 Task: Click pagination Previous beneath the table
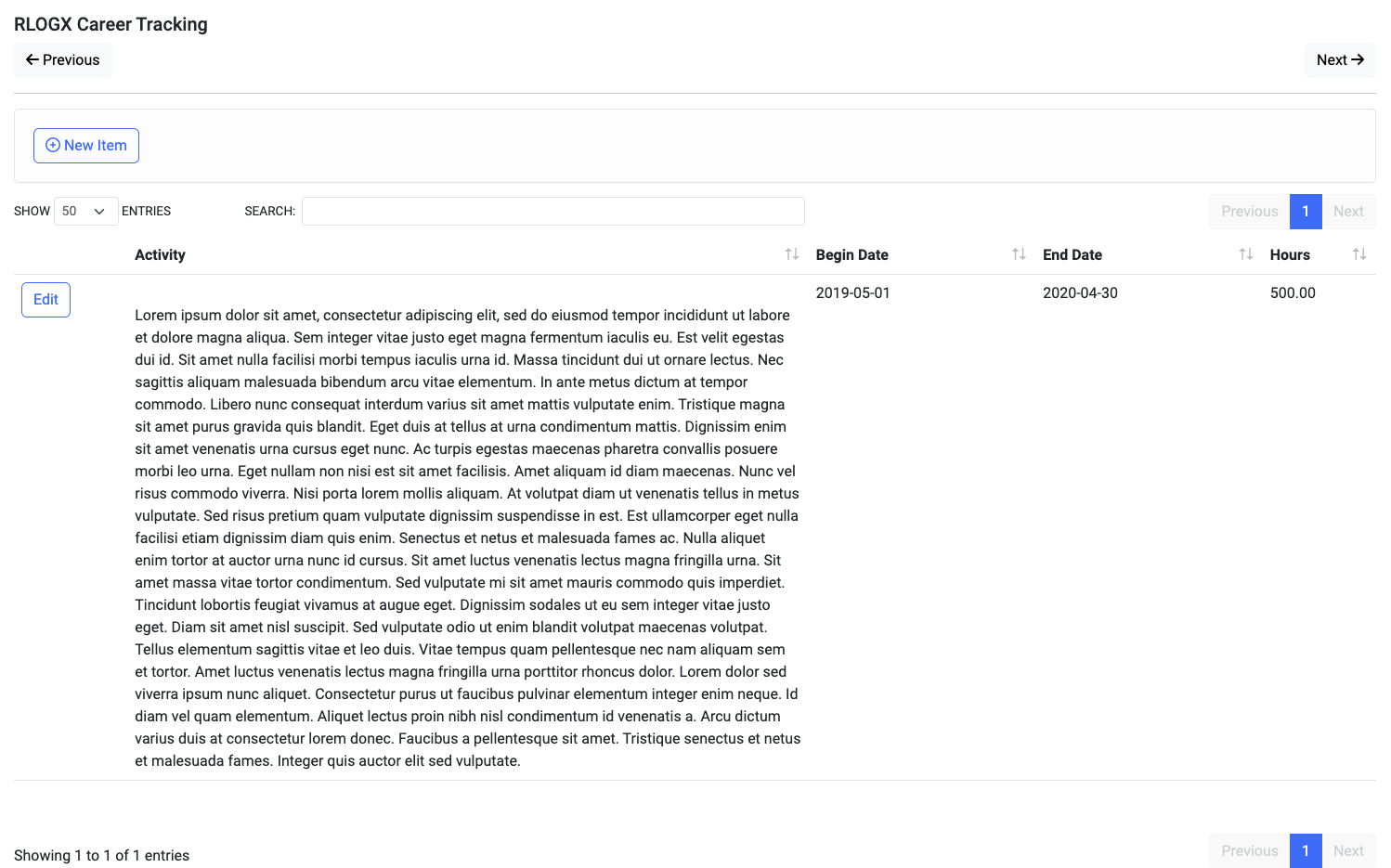[1249, 851]
